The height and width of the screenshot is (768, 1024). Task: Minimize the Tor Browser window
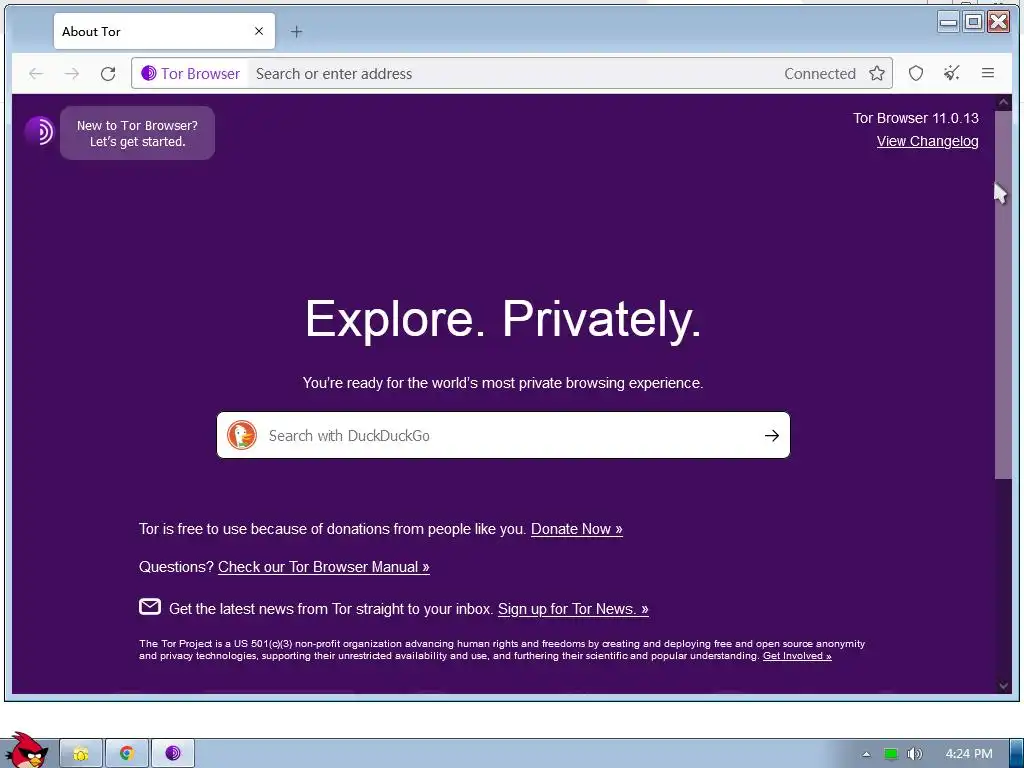tap(948, 22)
